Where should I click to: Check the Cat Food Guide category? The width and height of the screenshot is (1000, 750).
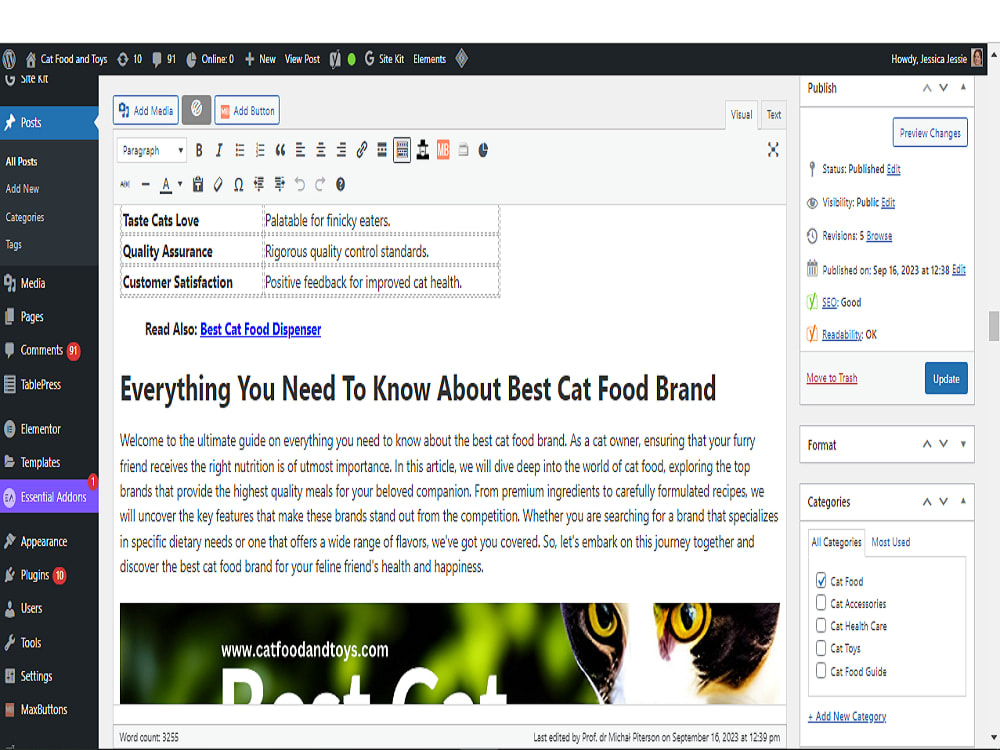pyautogui.click(x=821, y=670)
